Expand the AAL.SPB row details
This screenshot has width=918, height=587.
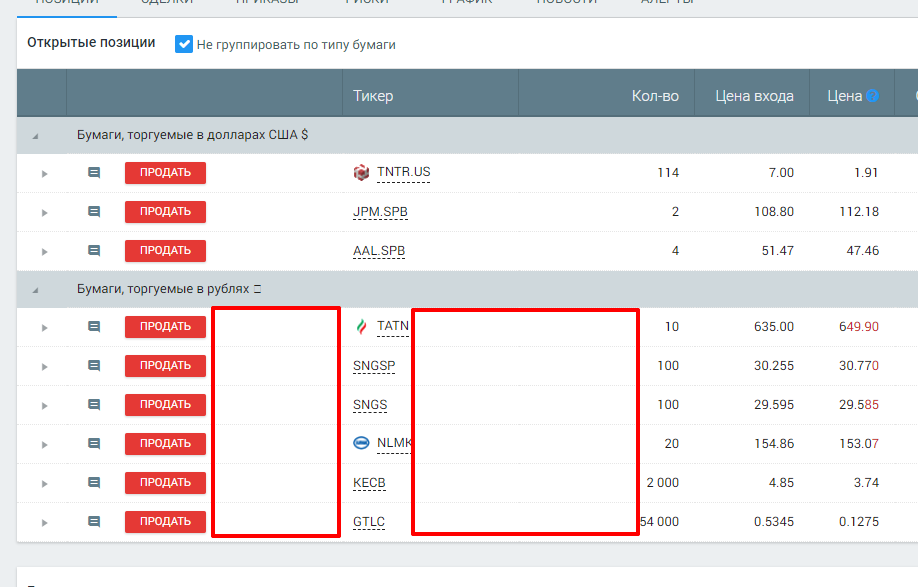click(44, 252)
